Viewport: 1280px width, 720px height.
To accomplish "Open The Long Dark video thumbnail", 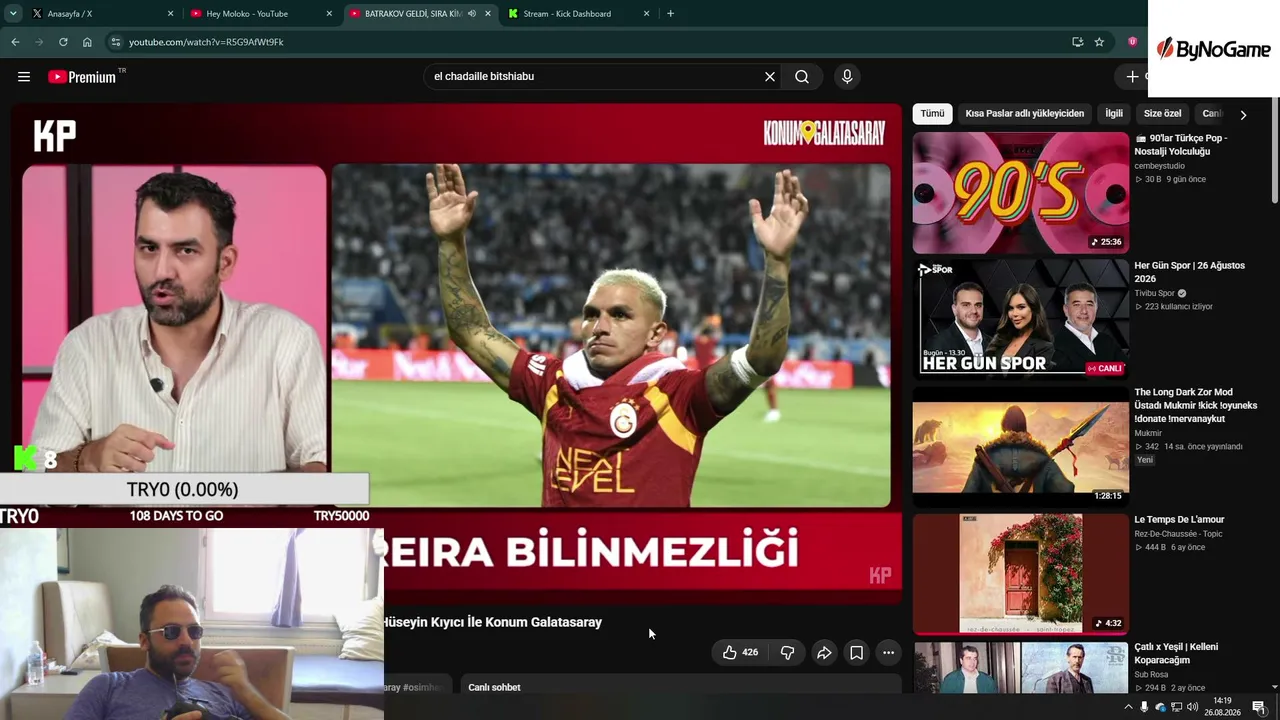I will click(1020, 447).
